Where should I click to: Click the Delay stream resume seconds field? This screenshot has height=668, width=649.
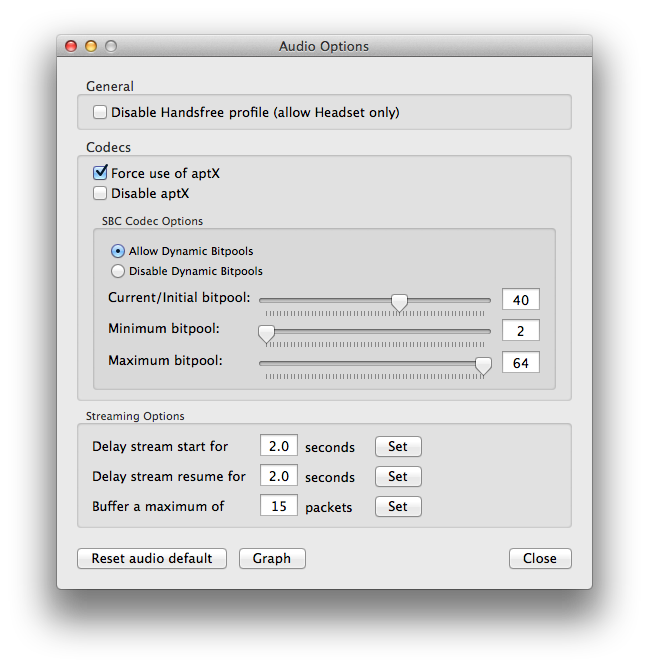click(278, 476)
